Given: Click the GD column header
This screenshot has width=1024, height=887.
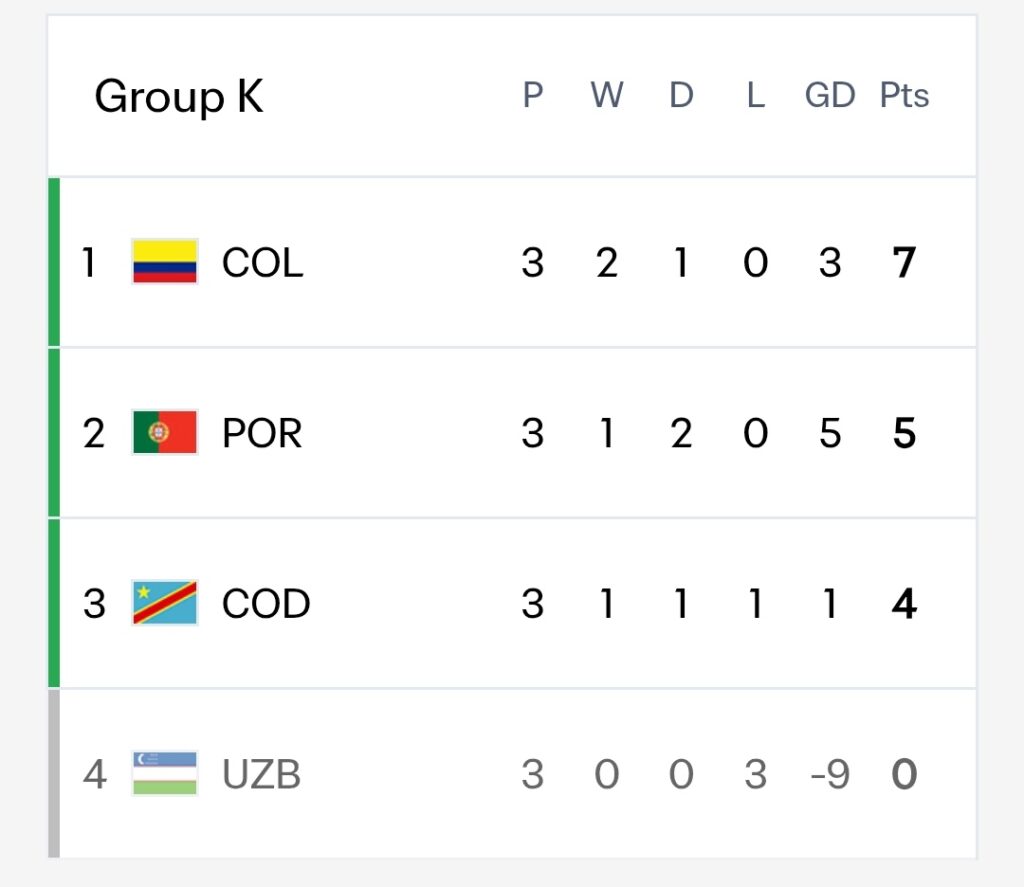Looking at the screenshot, I should pos(829,95).
